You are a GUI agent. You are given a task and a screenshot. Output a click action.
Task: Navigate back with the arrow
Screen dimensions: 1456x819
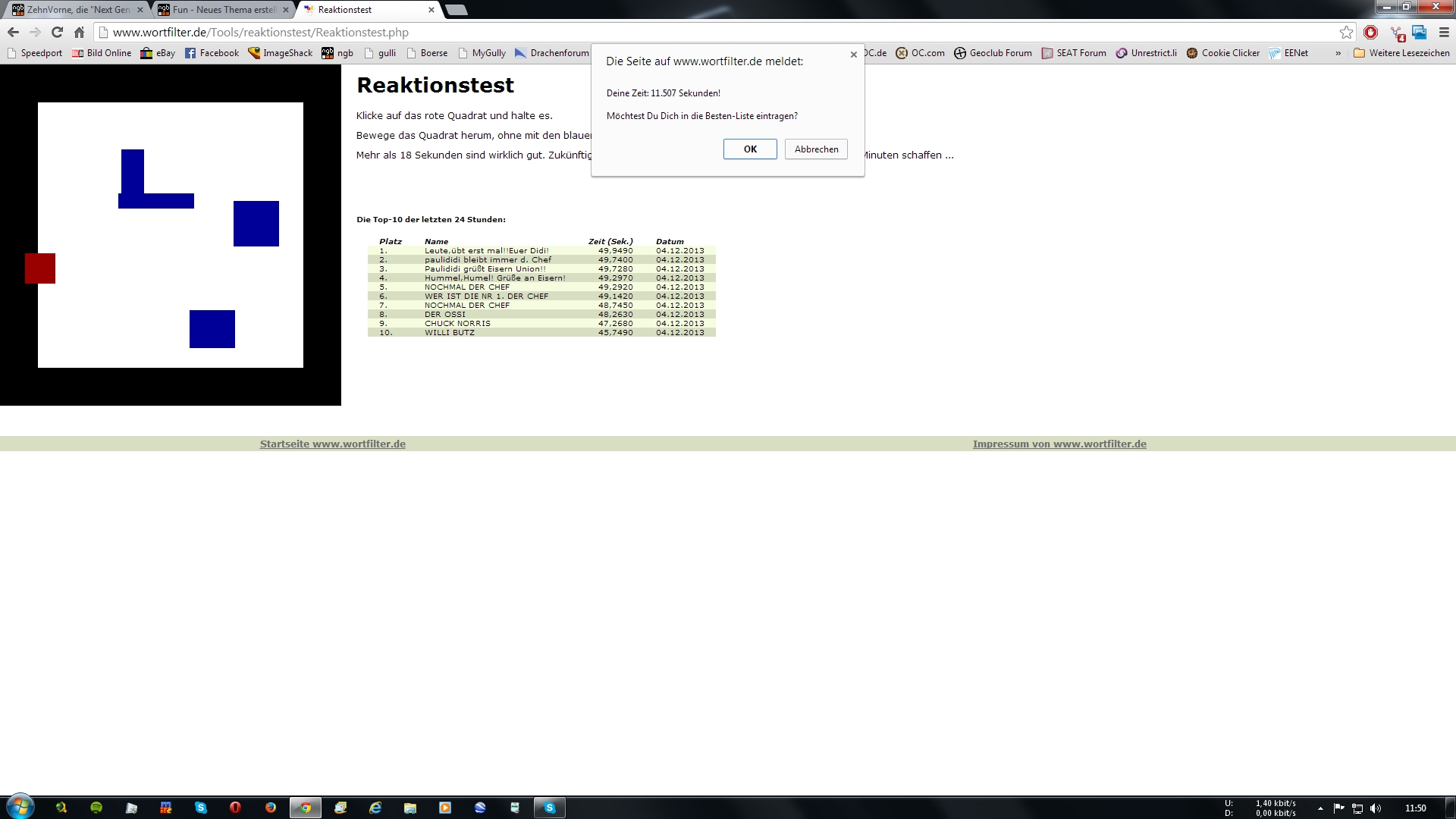(13, 33)
